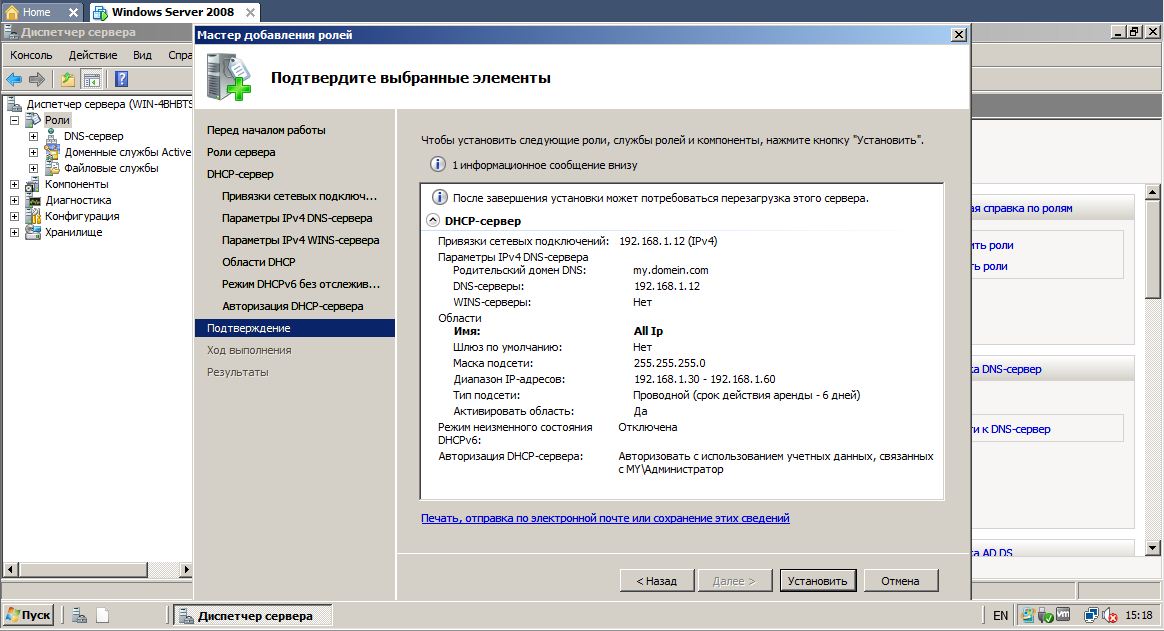Open Области DHCP wizard step

258,262
